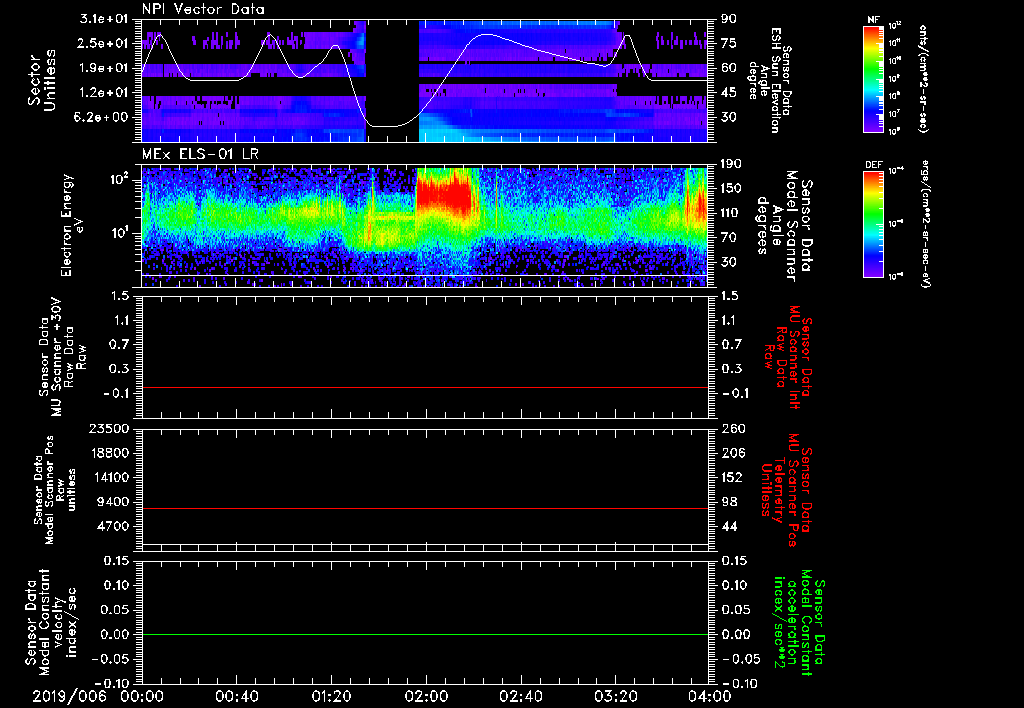Click the 110 scanner angle tick

click(x=732, y=213)
